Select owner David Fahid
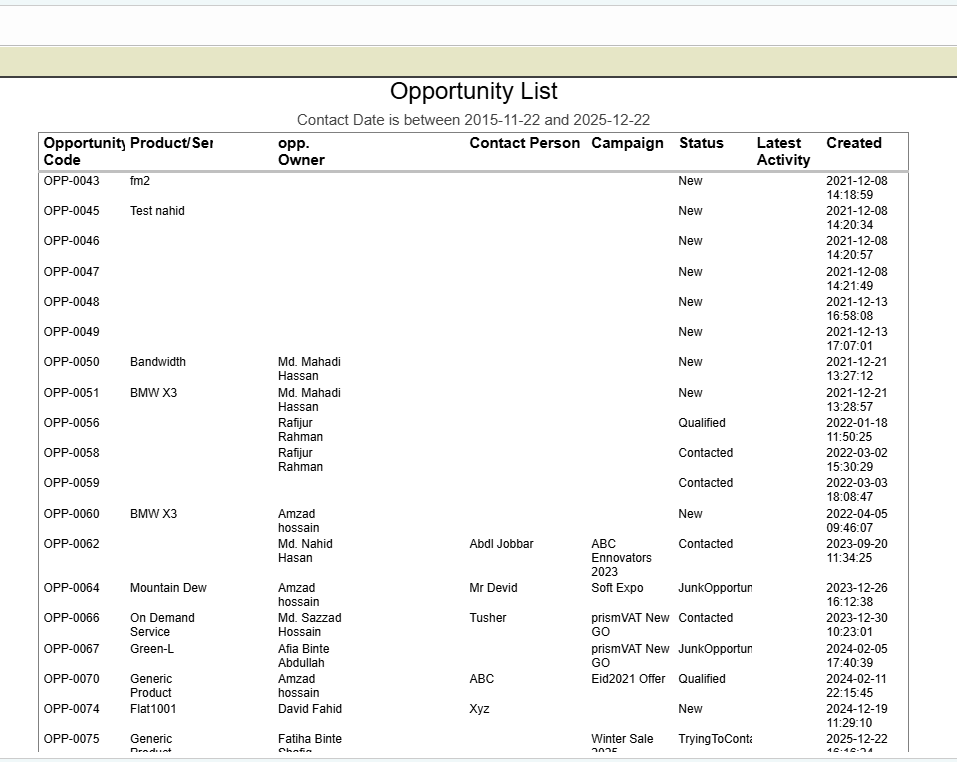Screen dimensions: 957x762 [x=309, y=709]
